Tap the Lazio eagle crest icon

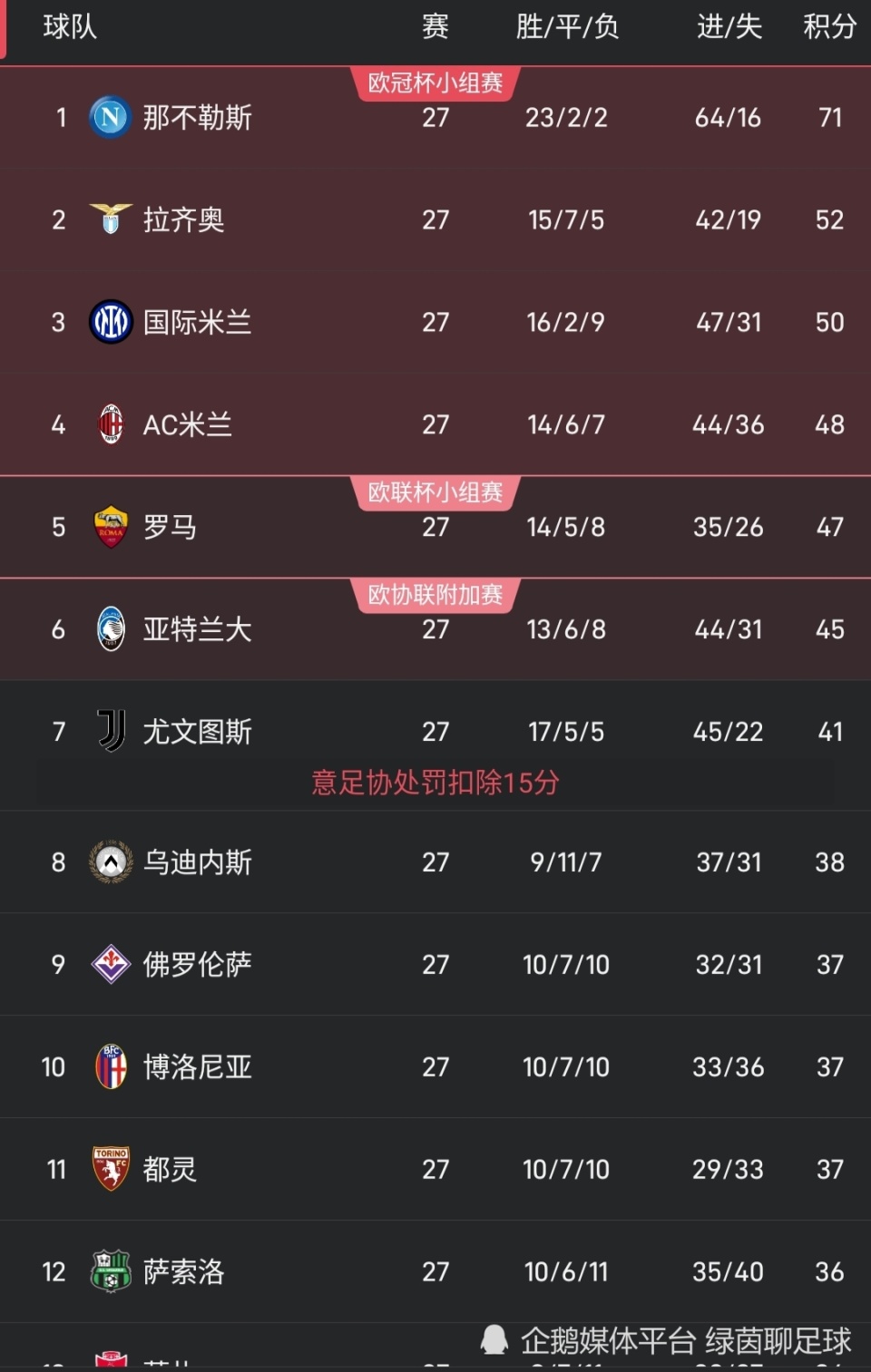(x=111, y=219)
